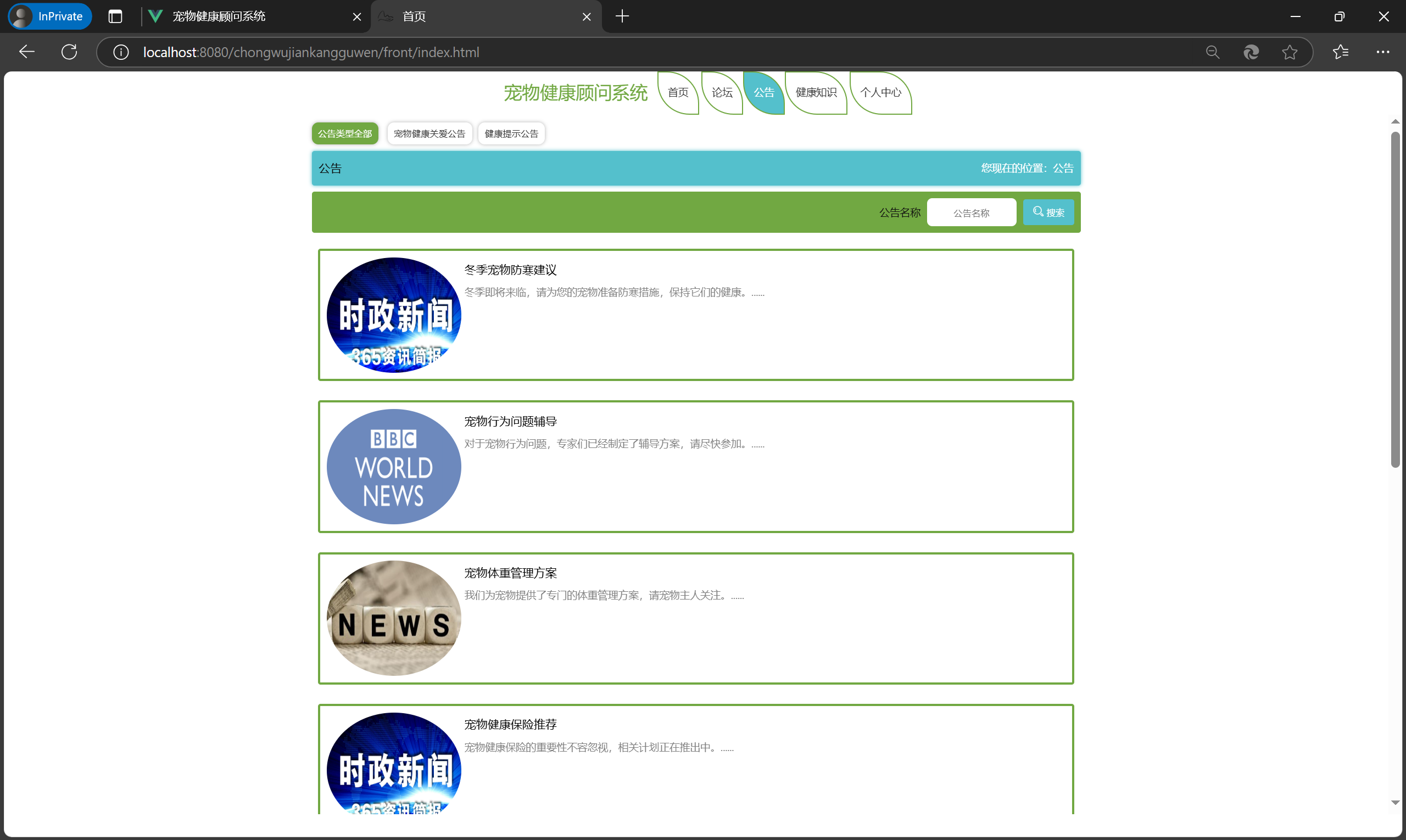
Task: Click the InPrivate profile badge
Action: pyautogui.click(x=50, y=16)
